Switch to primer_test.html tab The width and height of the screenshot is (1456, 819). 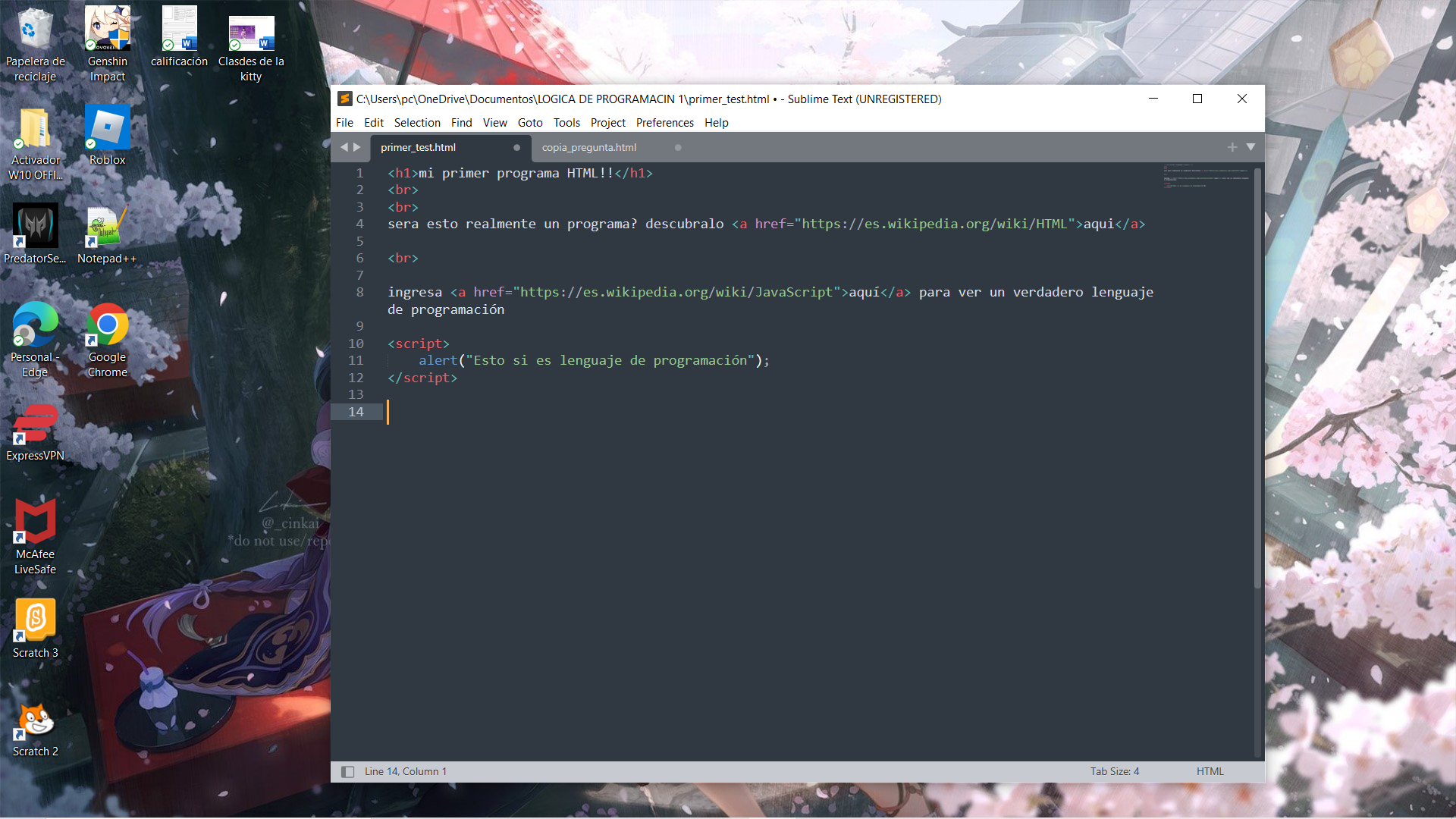418,148
